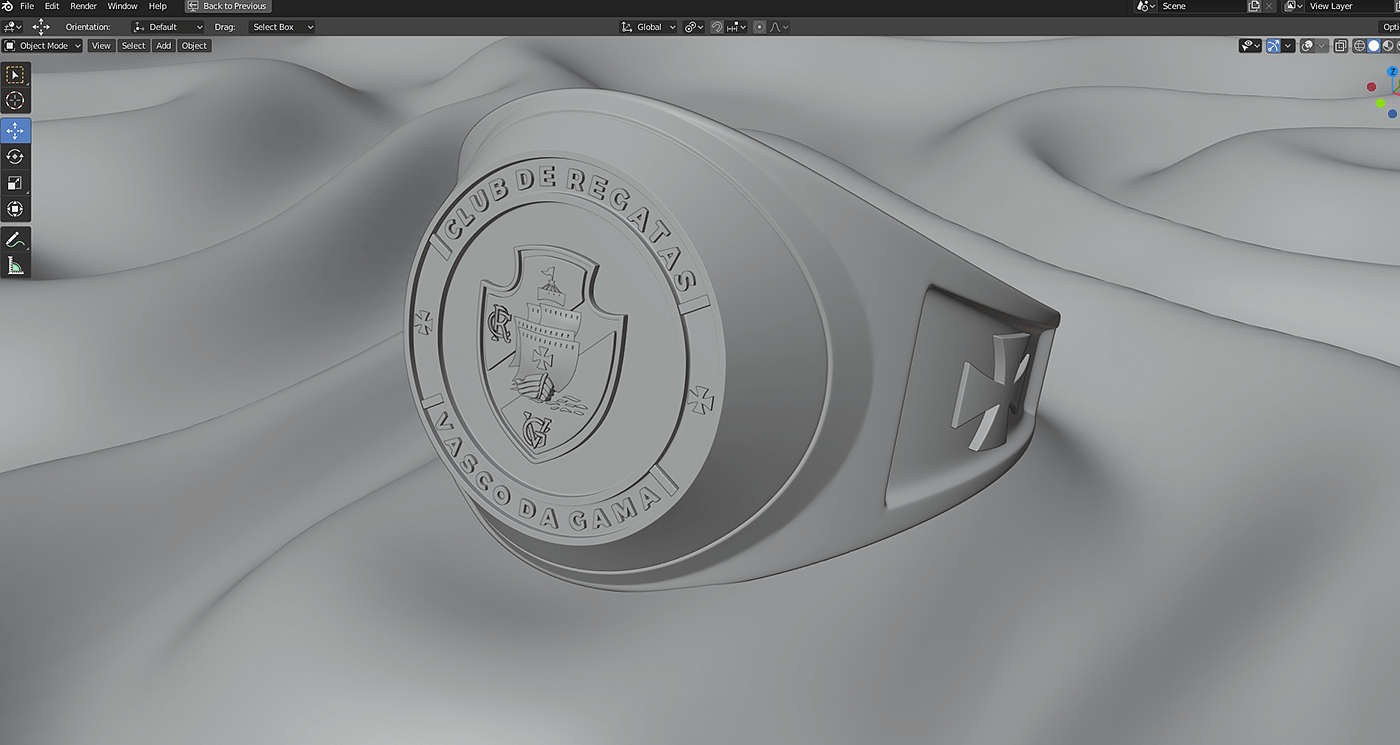Click the green Y axis gizmo dot

(x=1381, y=103)
